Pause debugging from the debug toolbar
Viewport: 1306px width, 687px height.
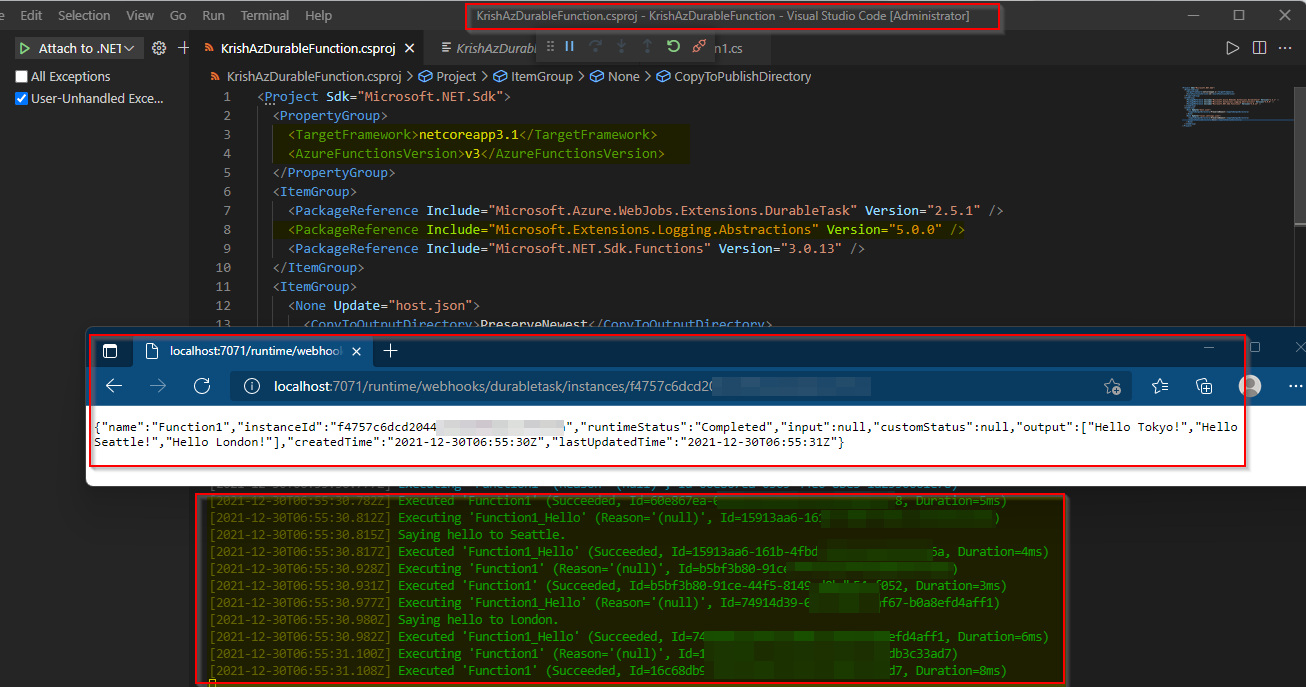pyautogui.click(x=570, y=47)
